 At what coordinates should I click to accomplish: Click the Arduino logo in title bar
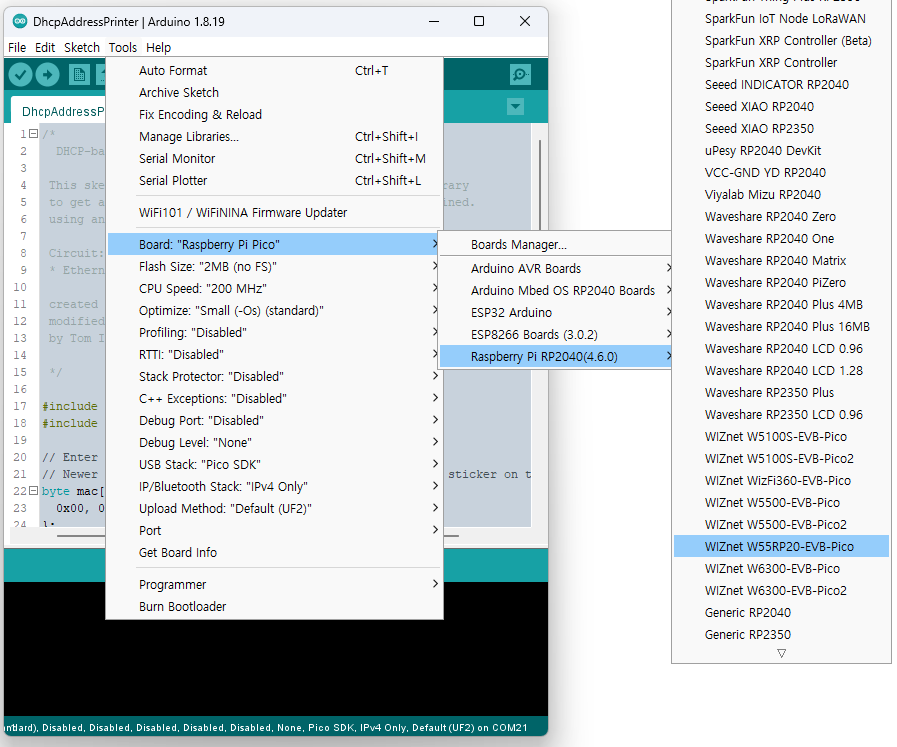(x=20, y=22)
